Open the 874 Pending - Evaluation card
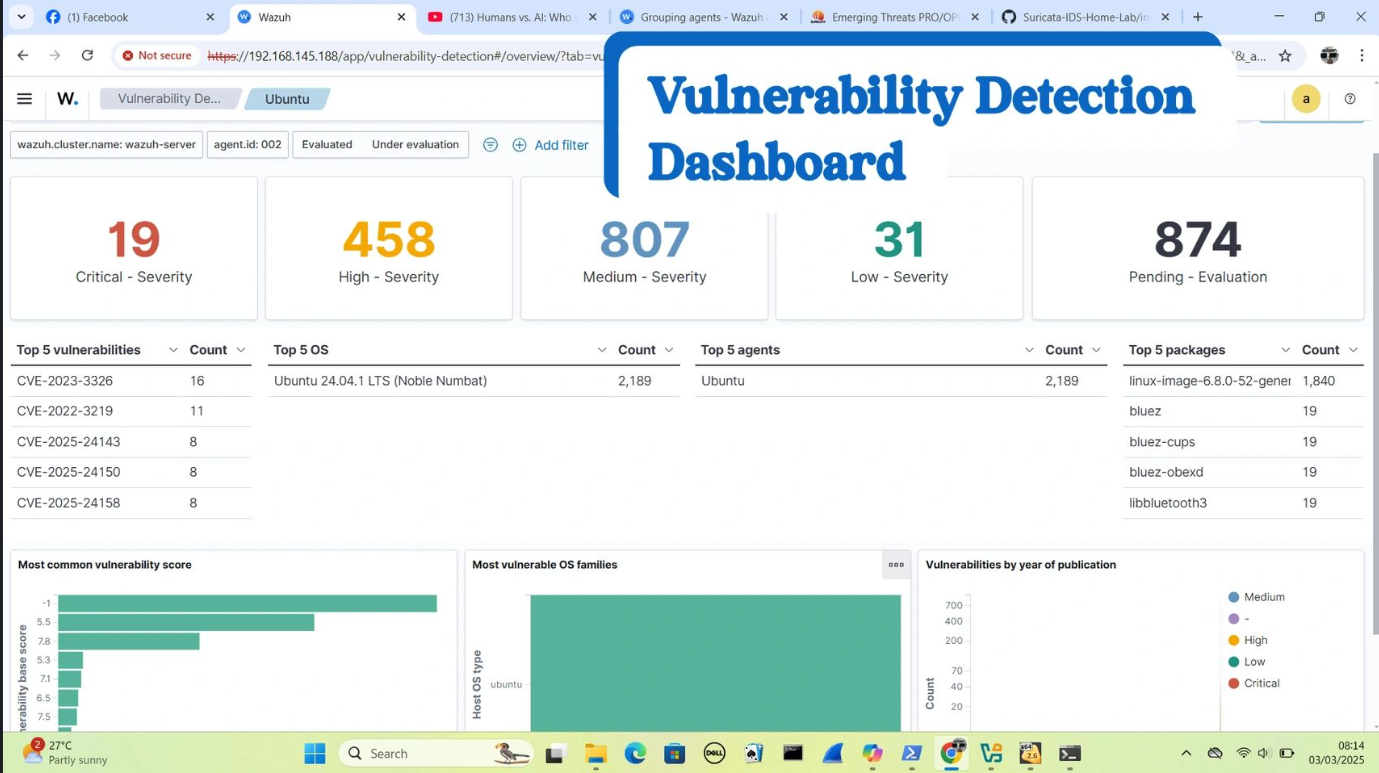The image size is (1379, 773). pos(1198,249)
